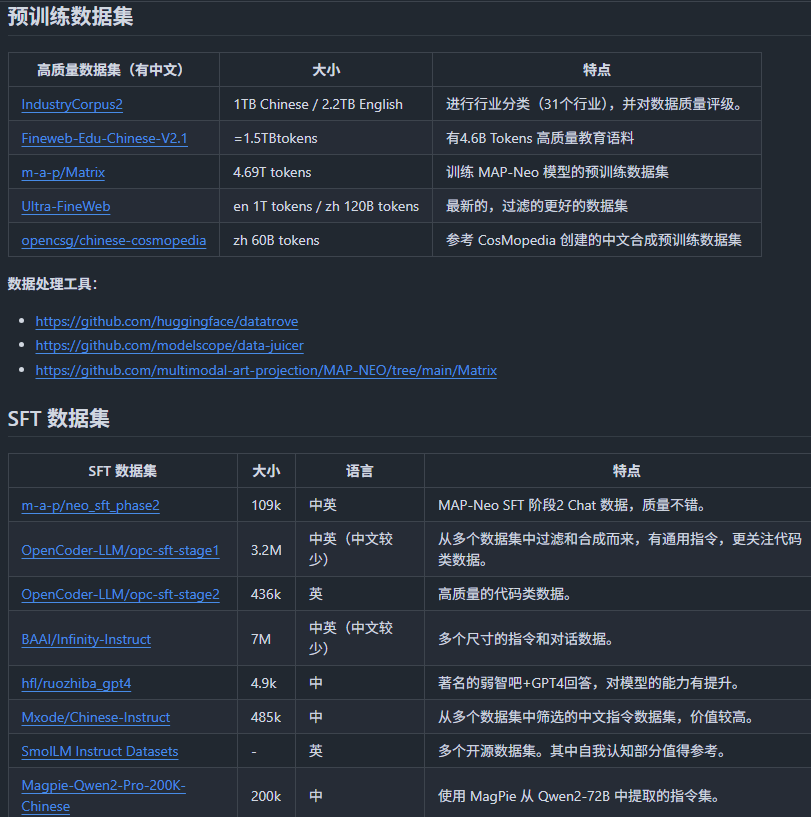Image resolution: width=811 pixels, height=817 pixels.
Task: Open the OpenCoder-LLM/opc-sft-stage2 link
Action: tap(120, 595)
